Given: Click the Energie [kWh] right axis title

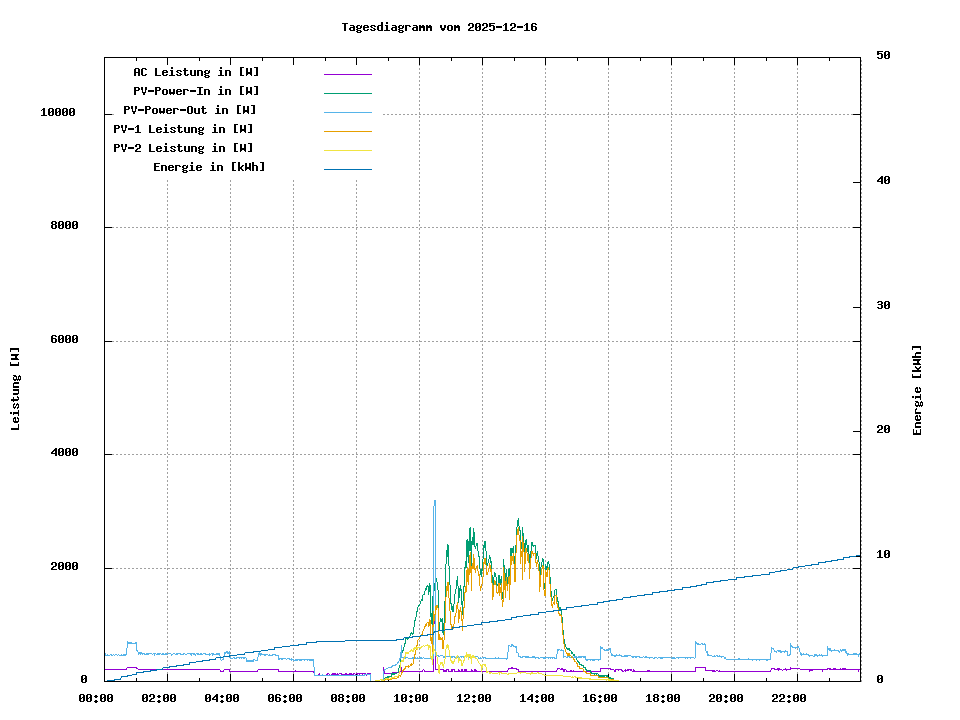Looking at the screenshot, I should (917, 390).
